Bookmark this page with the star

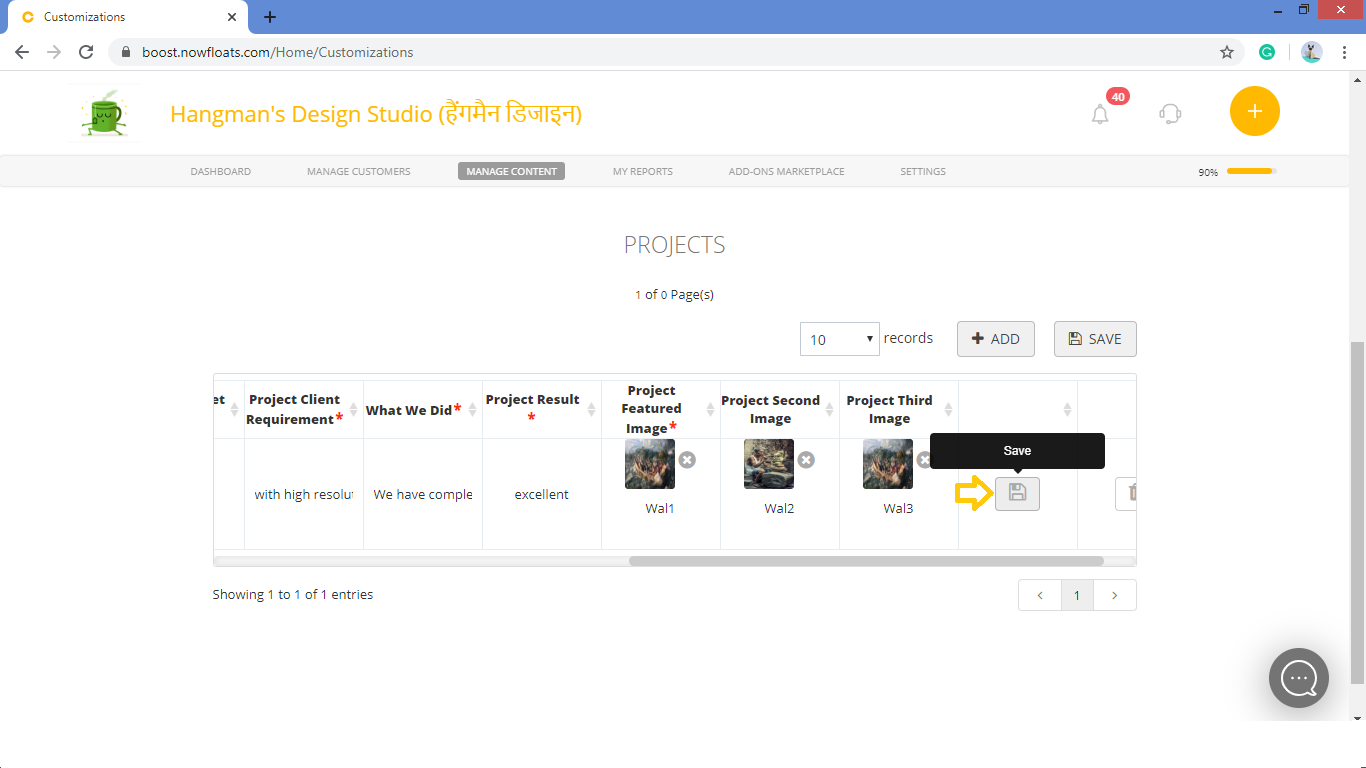[1227, 52]
